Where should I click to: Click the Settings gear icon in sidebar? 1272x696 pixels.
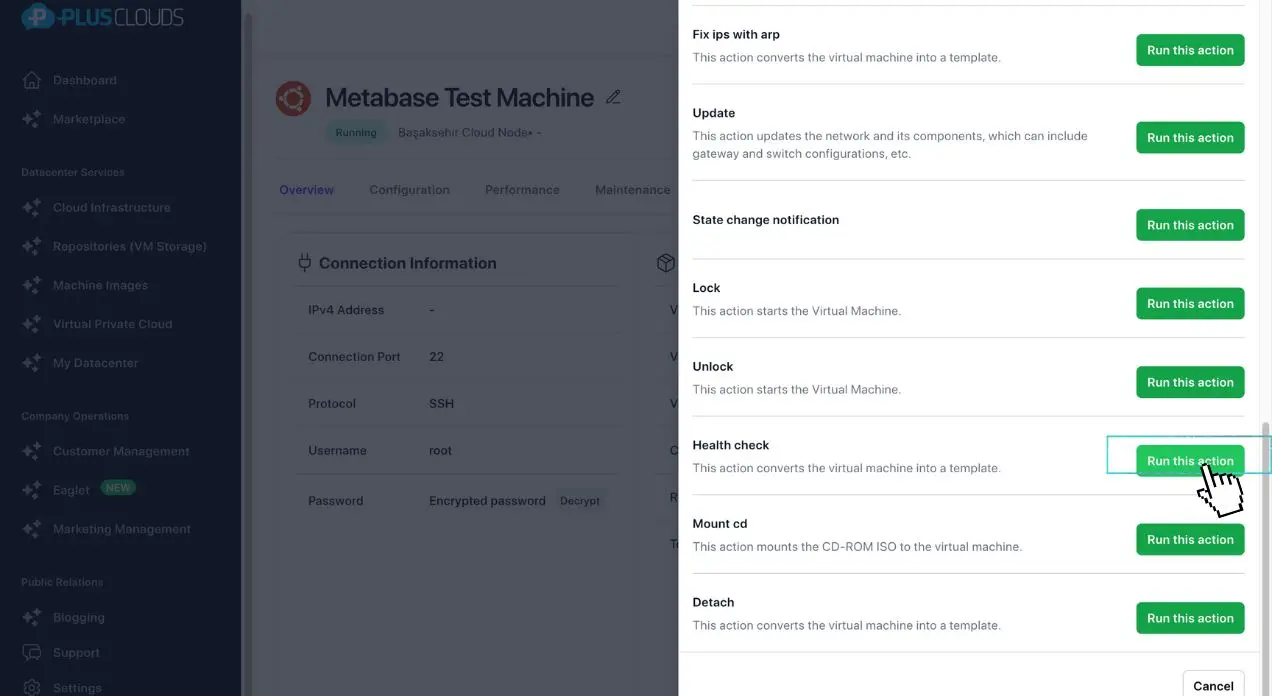tap(32, 687)
